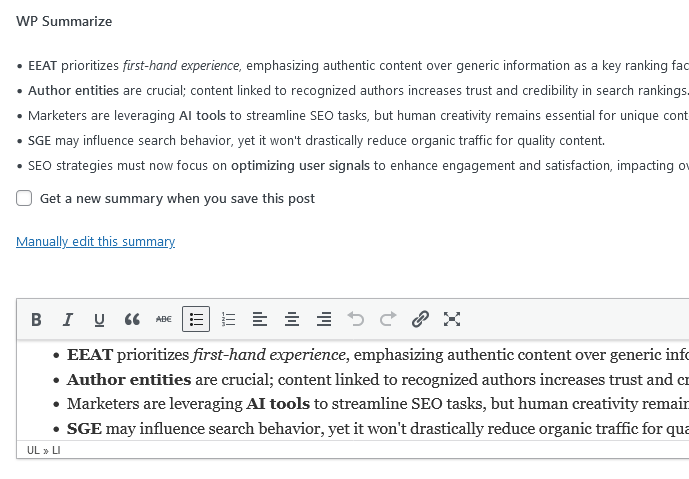The height and width of the screenshot is (479, 689).
Task: Click the 'optimizing user signals' summary bullet
Action: tap(358, 166)
